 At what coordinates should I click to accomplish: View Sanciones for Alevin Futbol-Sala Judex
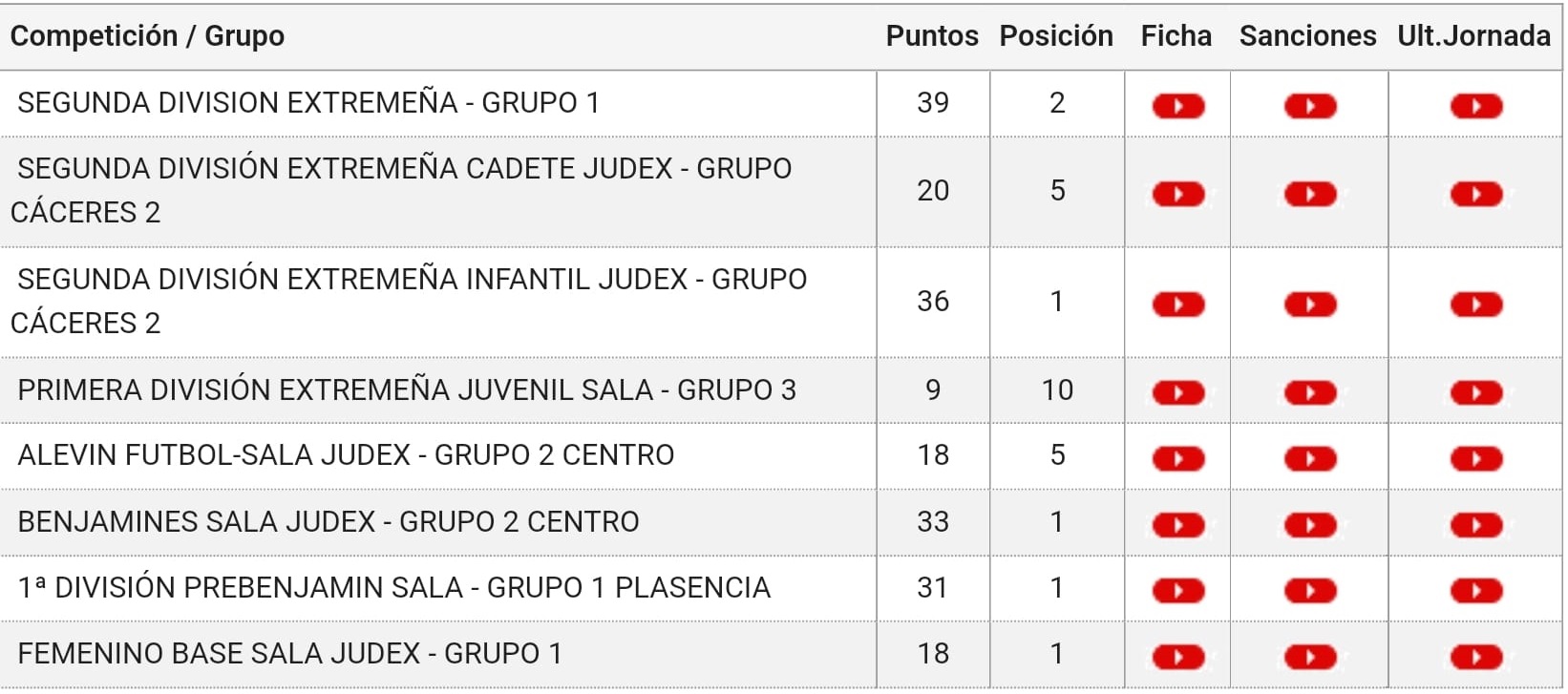coord(1310,458)
